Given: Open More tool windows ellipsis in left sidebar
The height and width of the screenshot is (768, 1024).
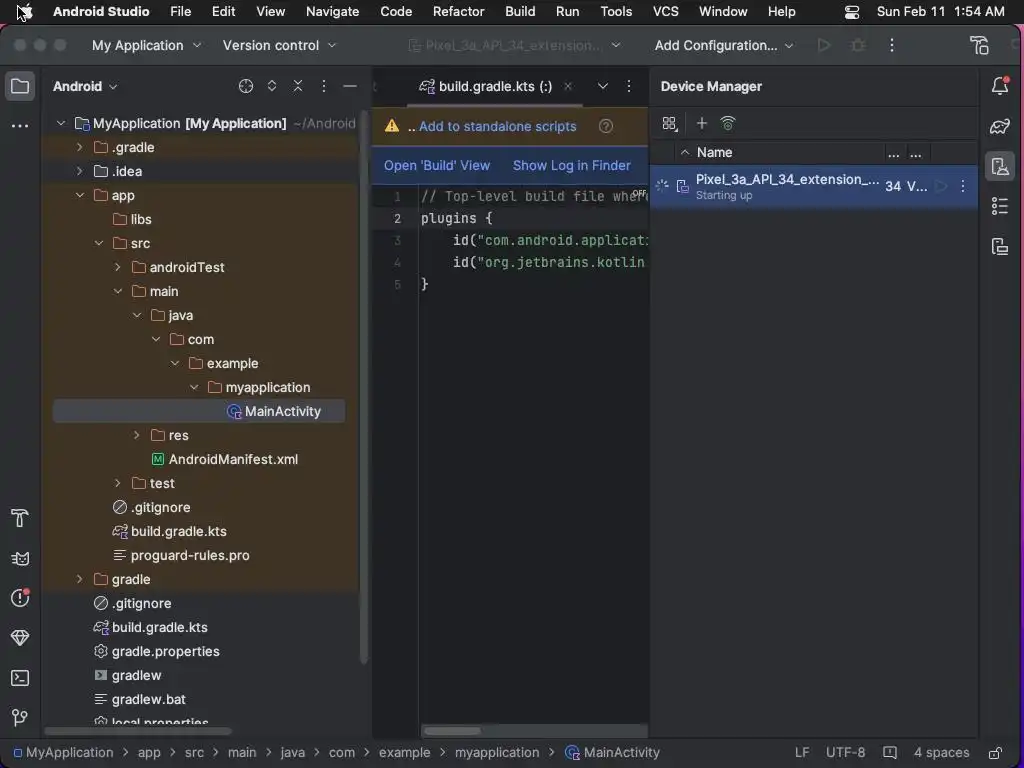Looking at the screenshot, I should point(20,125).
